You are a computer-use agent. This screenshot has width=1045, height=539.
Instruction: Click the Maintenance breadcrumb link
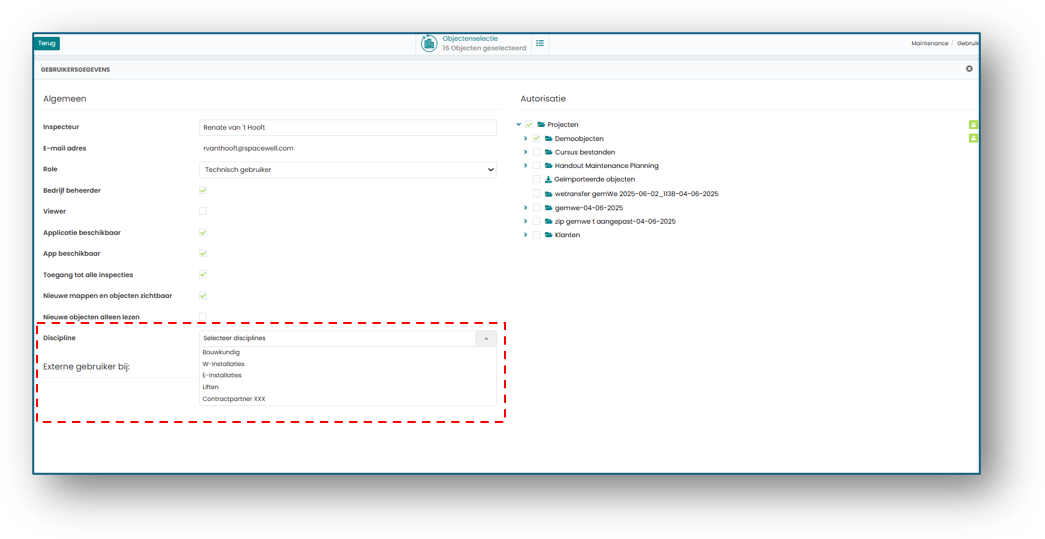point(930,43)
